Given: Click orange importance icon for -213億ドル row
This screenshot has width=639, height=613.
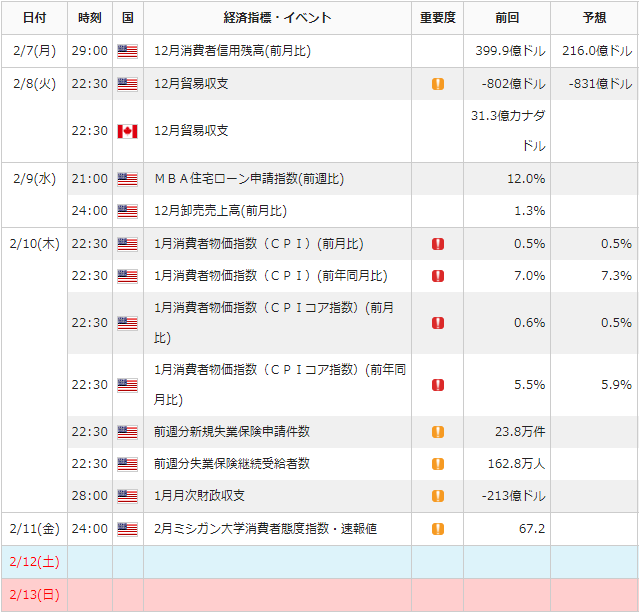Looking at the screenshot, I should pyautogui.click(x=438, y=496).
